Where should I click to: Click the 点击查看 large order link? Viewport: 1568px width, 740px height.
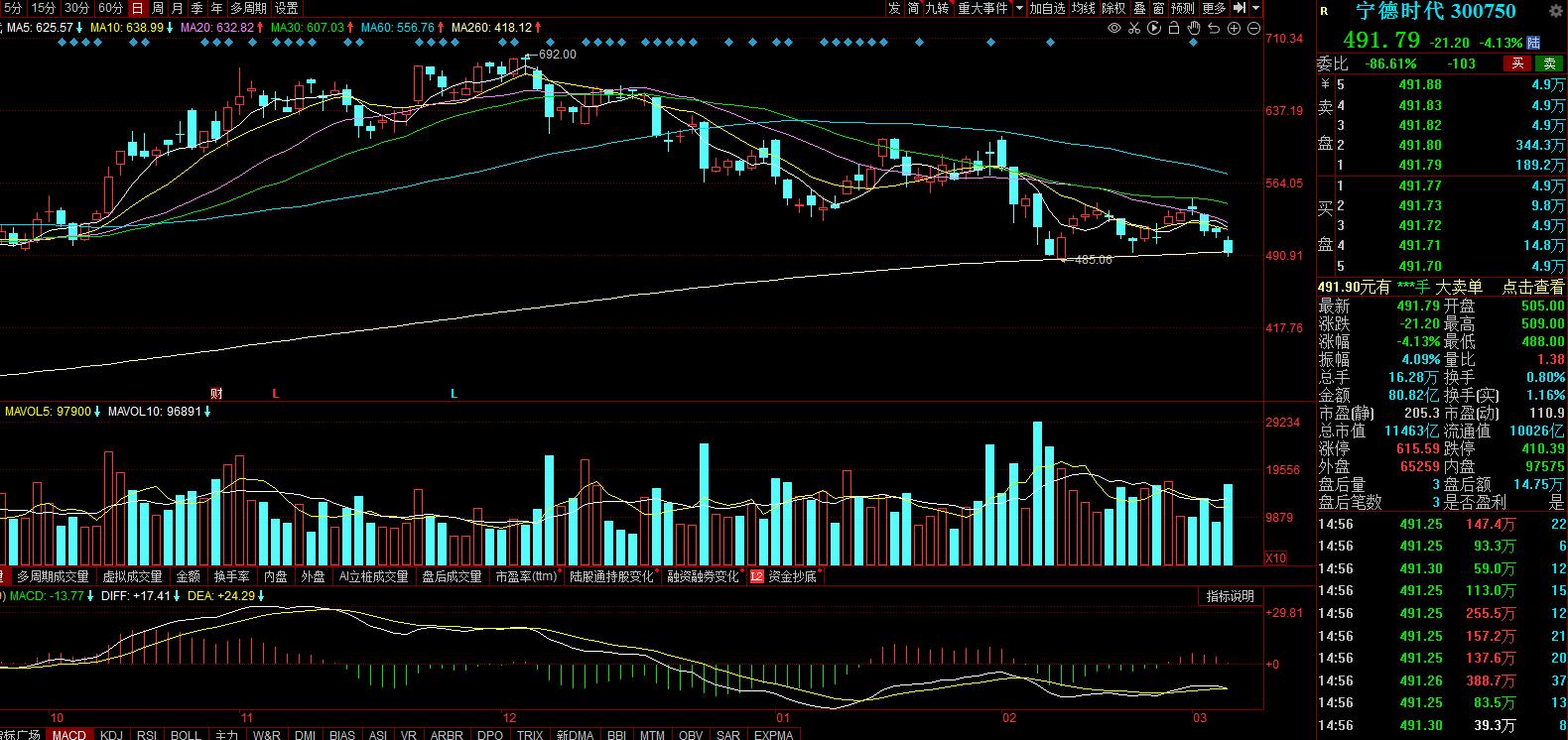click(x=1532, y=287)
